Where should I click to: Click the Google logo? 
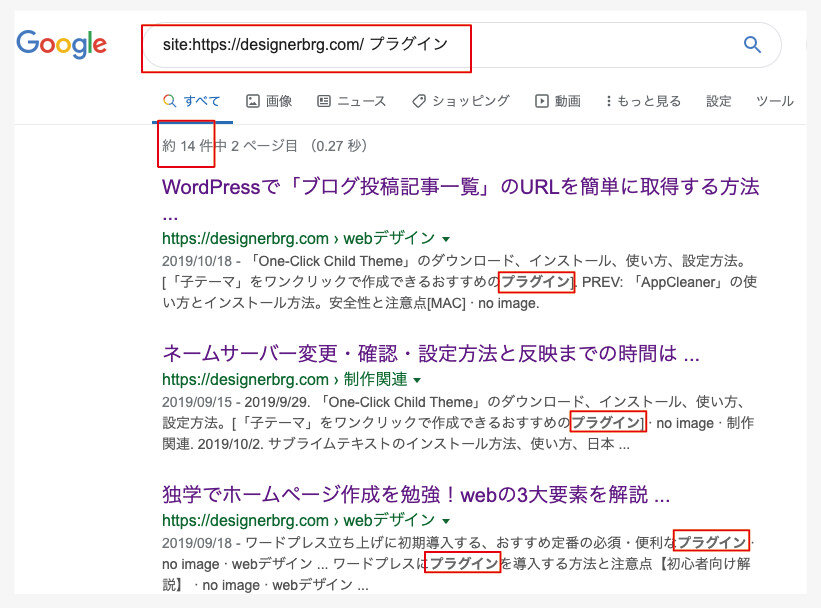point(61,44)
